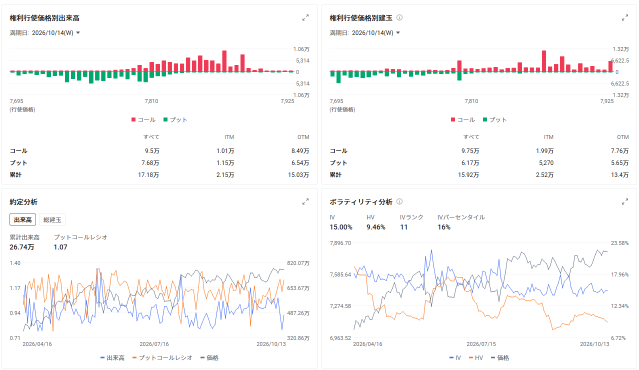This screenshot has width=639, height=370.
Task: Toggle プットコールレシオ series in 約定分析 legend
Action: click(162, 358)
